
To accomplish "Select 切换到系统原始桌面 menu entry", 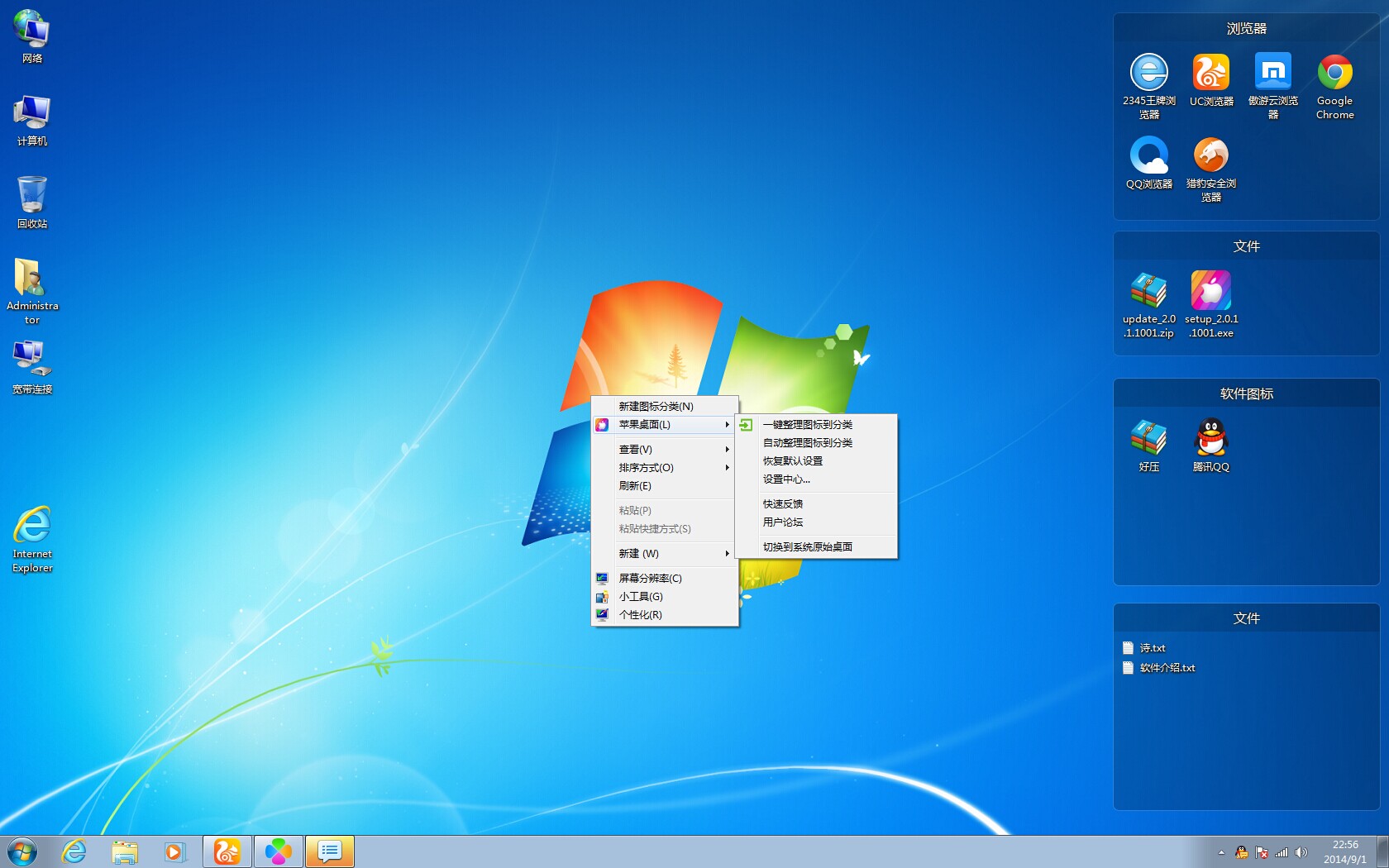I will click(808, 547).
